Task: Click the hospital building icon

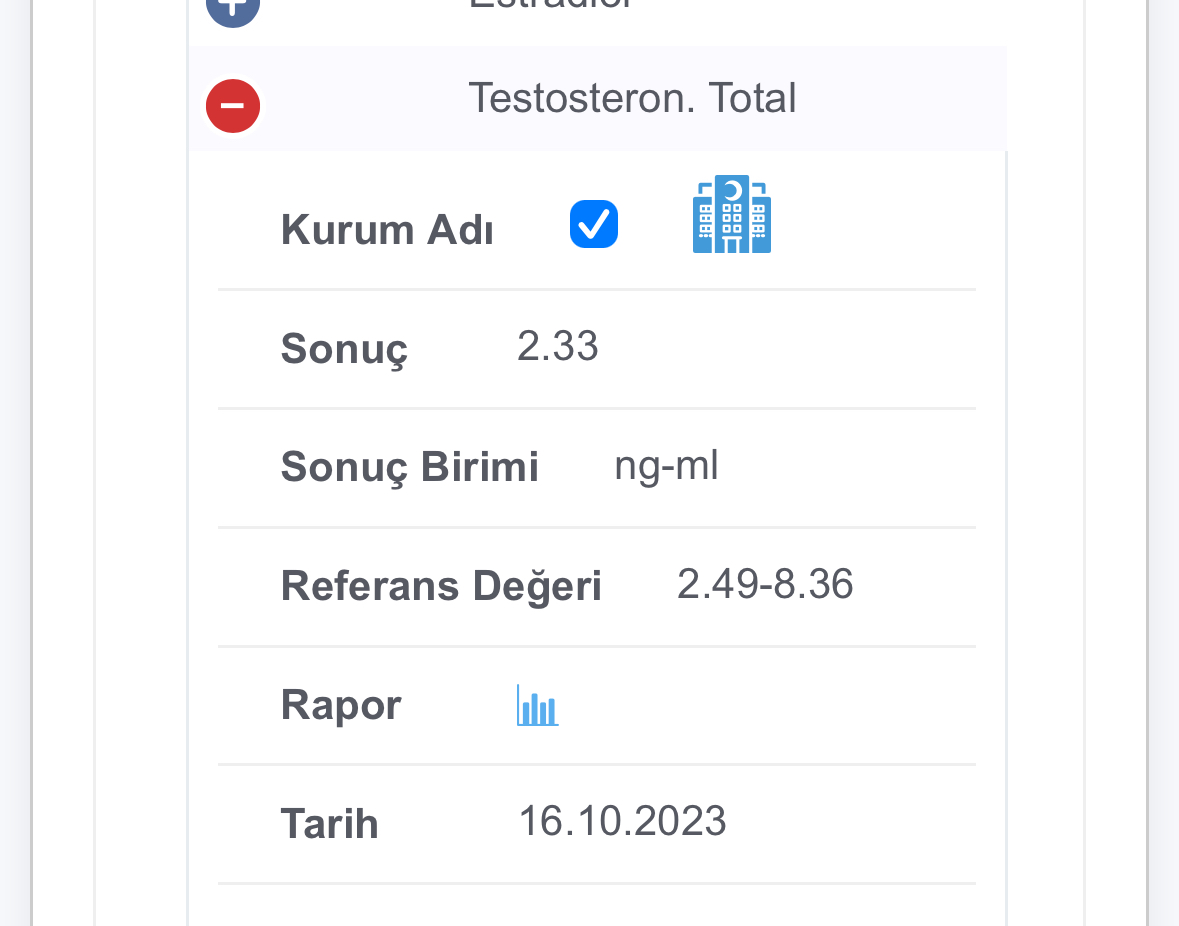Action: [x=732, y=214]
